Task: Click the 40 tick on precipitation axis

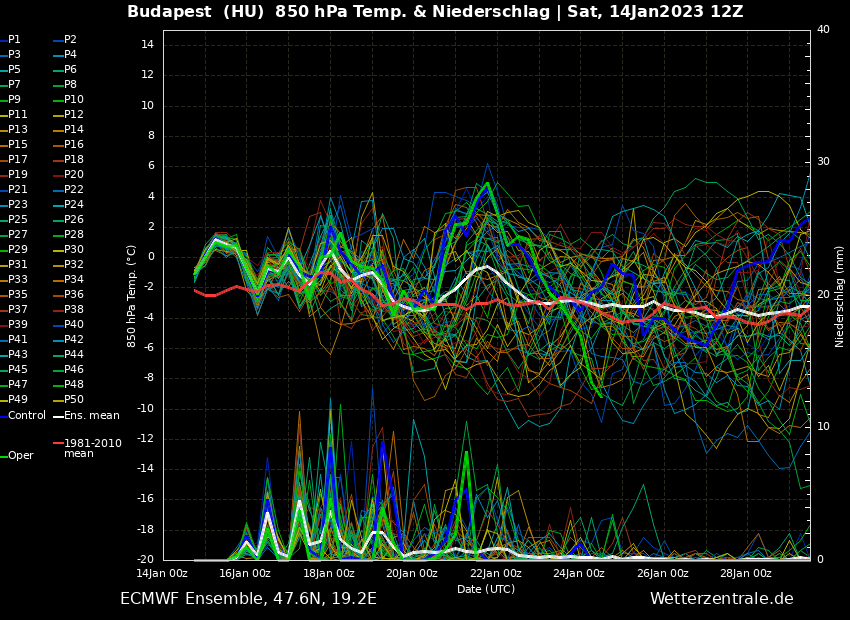Action: (823, 30)
